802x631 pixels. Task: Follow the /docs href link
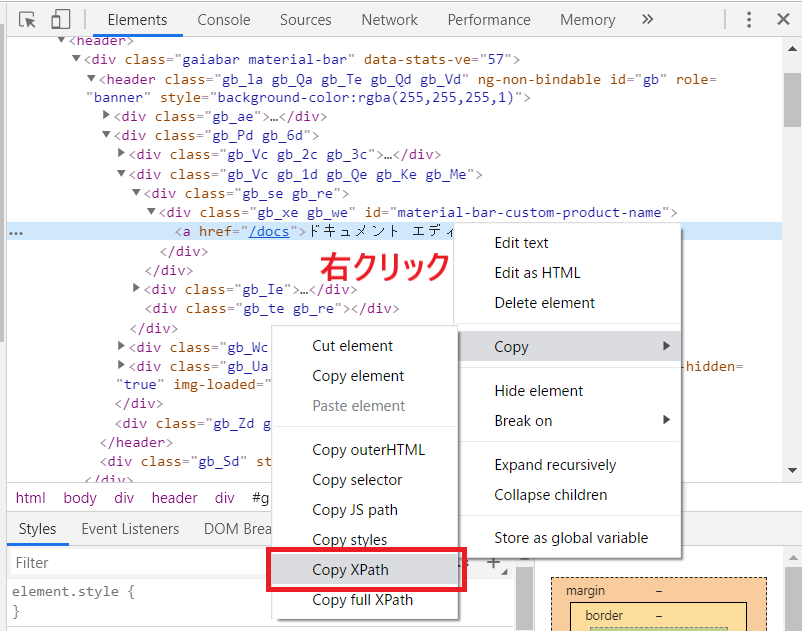(x=269, y=232)
